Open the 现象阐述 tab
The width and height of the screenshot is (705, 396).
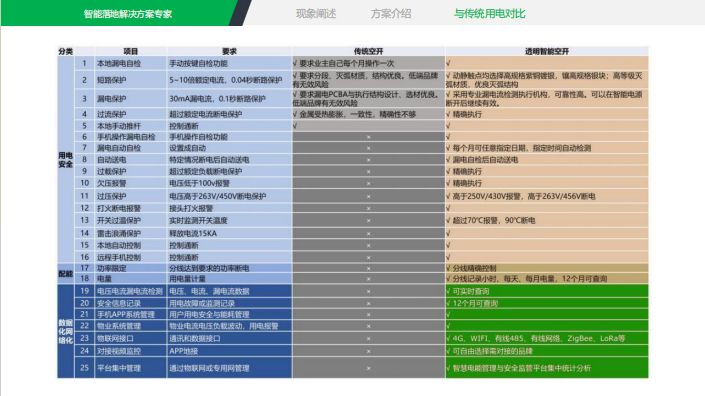pos(316,13)
